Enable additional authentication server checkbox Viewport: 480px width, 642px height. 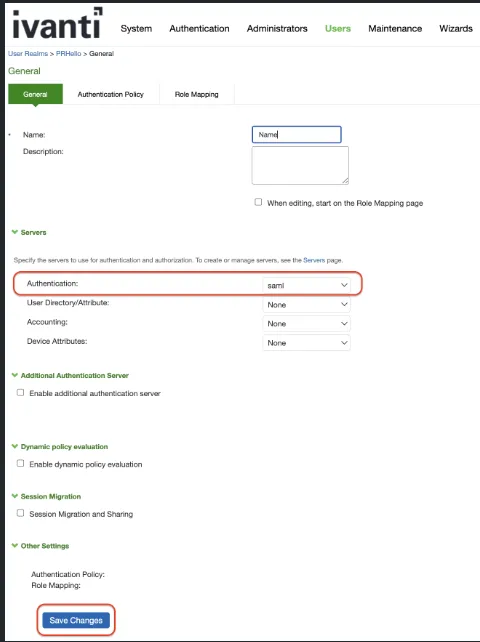20,392
